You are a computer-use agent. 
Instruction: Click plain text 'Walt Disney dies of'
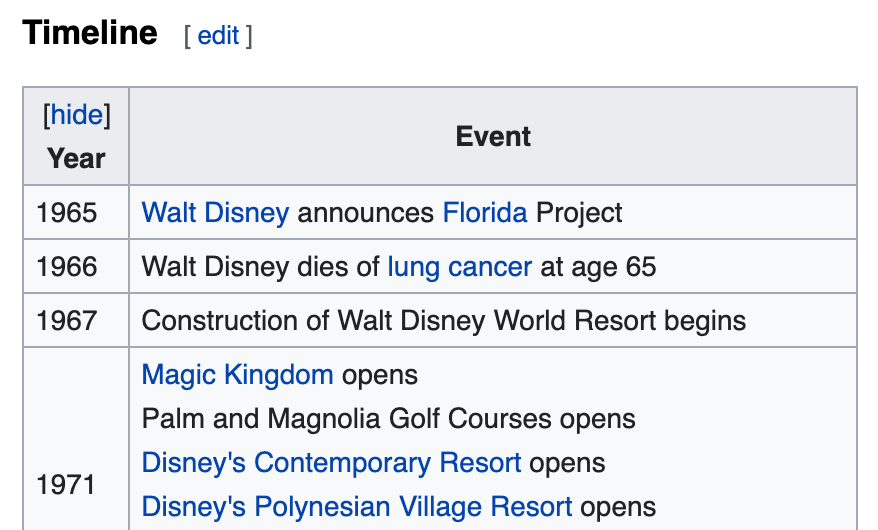260,267
